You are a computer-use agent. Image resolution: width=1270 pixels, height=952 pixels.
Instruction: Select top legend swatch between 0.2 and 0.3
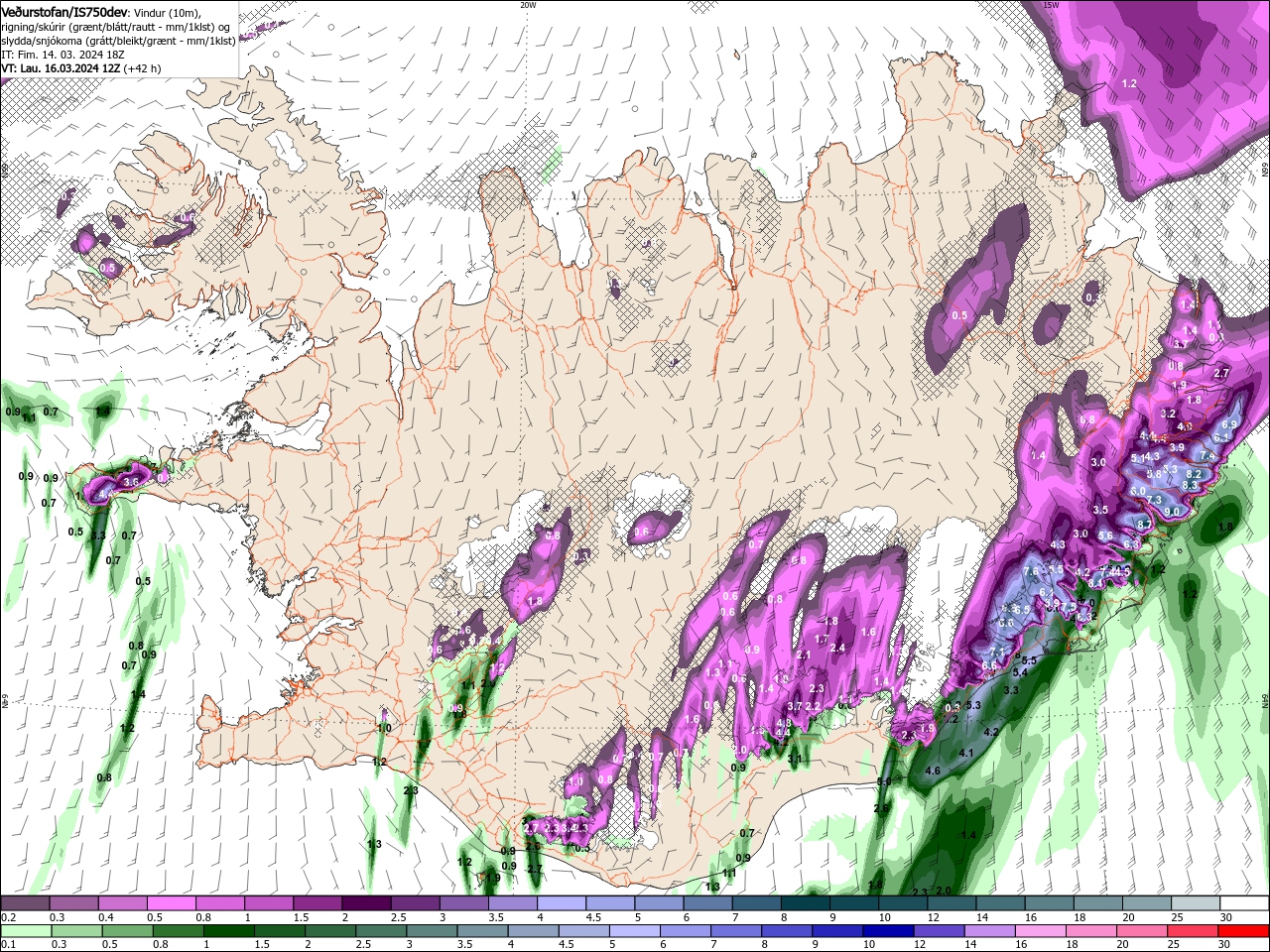(25, 902)
